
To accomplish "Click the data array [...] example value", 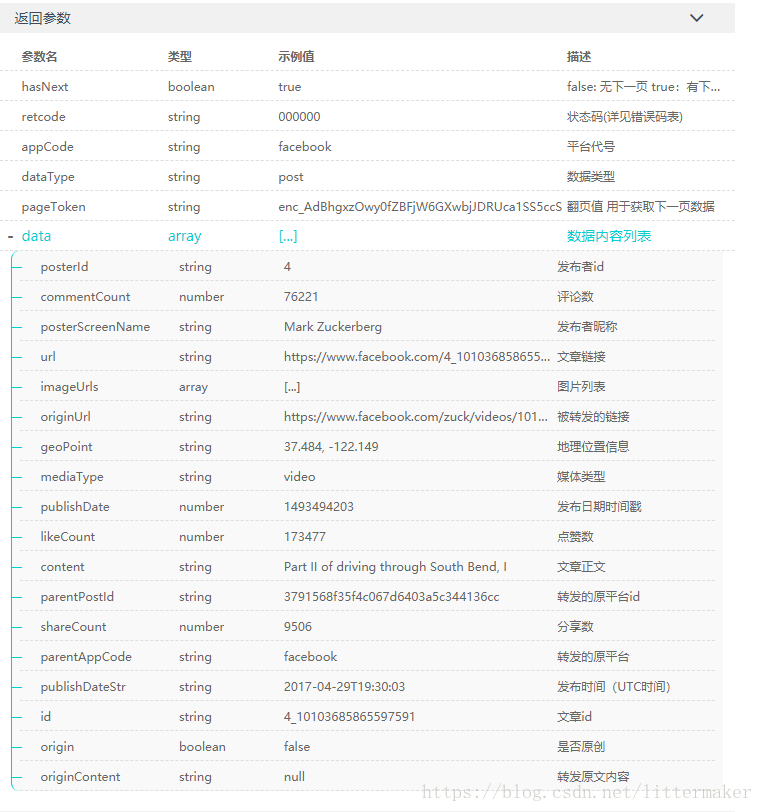I will (x=288, y=236).
